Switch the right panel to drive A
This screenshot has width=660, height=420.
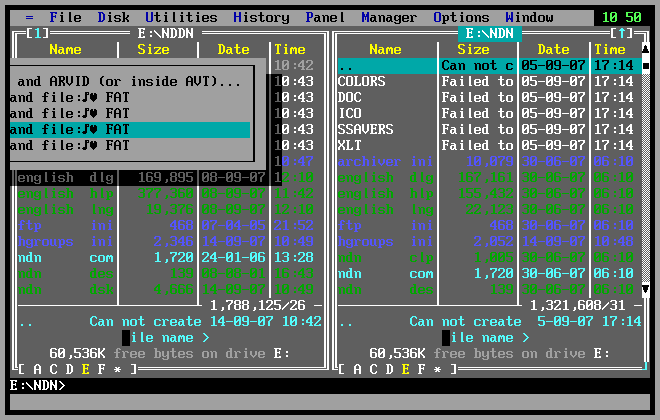[x=357, y=369]
